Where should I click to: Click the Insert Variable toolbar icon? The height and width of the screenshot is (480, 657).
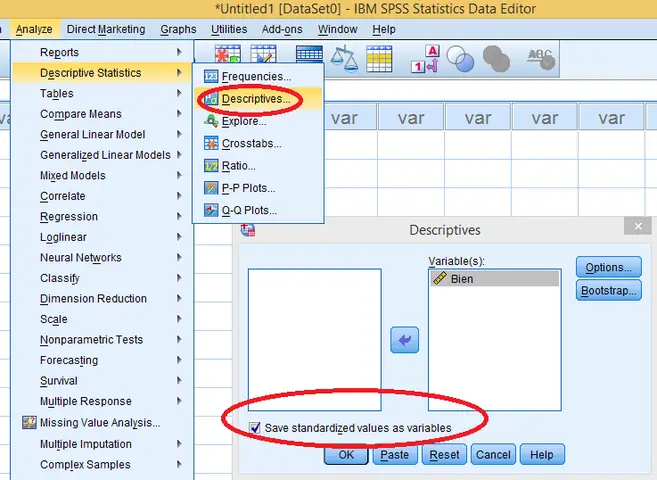263,54
